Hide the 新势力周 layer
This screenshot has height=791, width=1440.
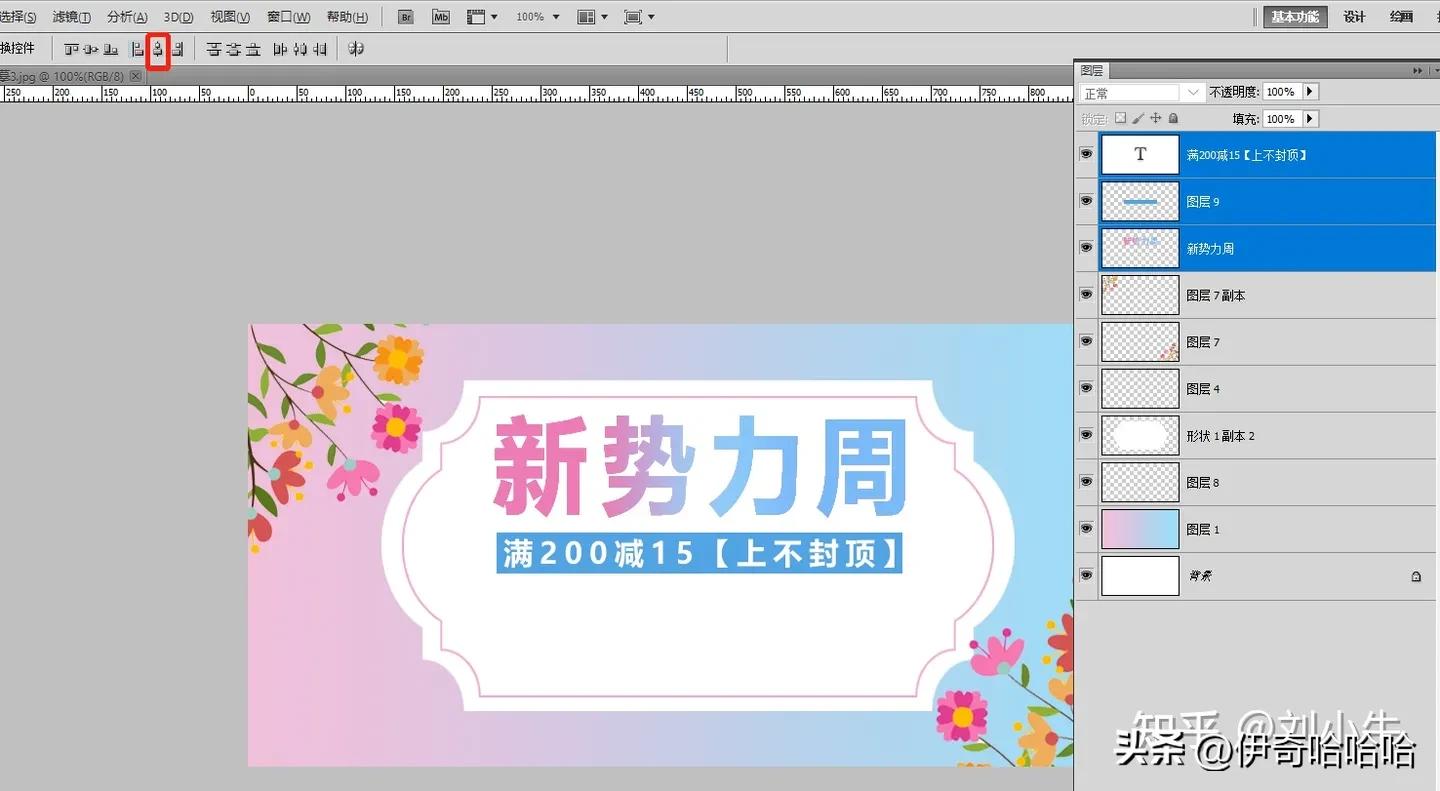1086,248
